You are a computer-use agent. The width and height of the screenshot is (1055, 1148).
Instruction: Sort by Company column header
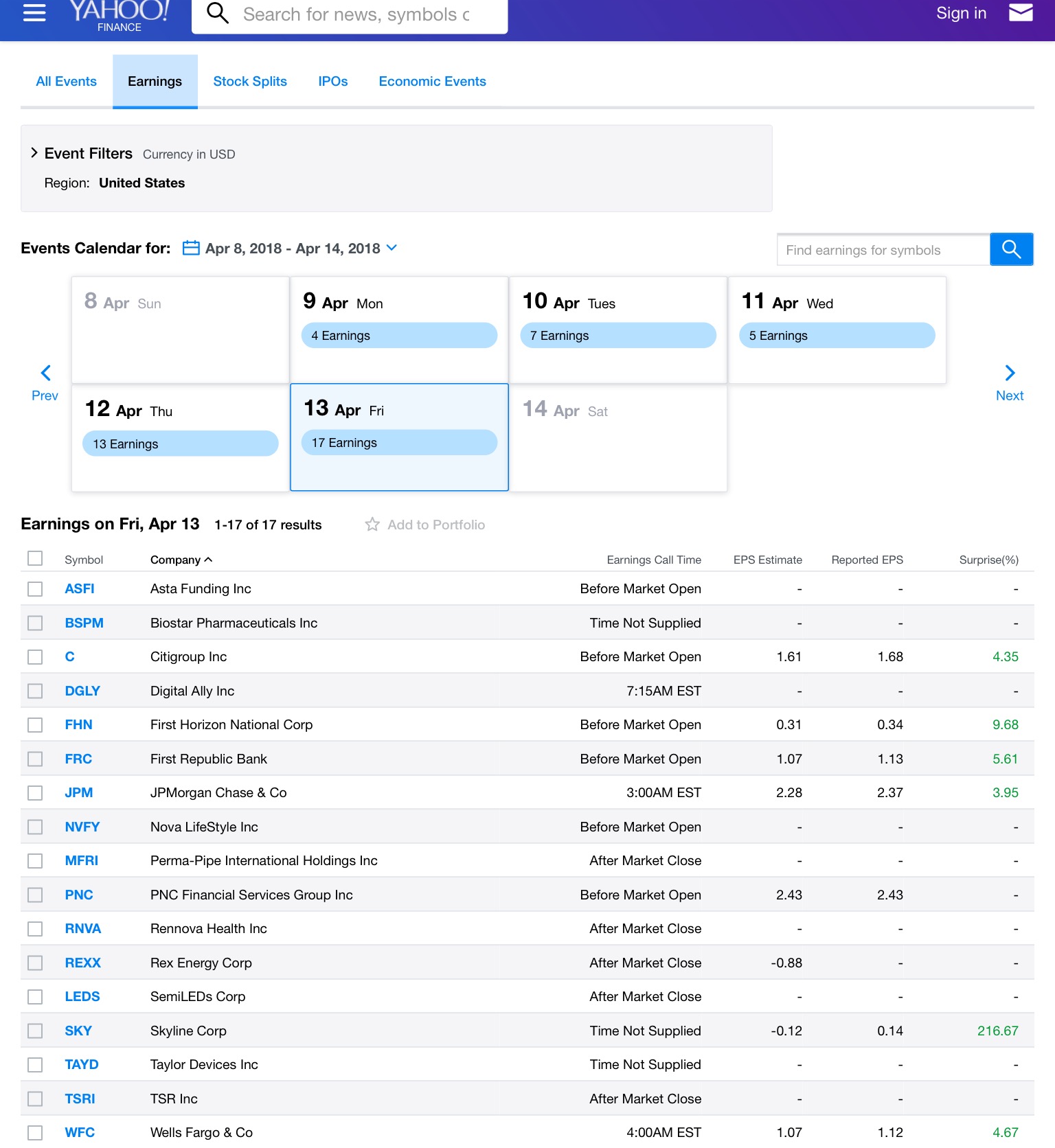[x=181, y=560]
